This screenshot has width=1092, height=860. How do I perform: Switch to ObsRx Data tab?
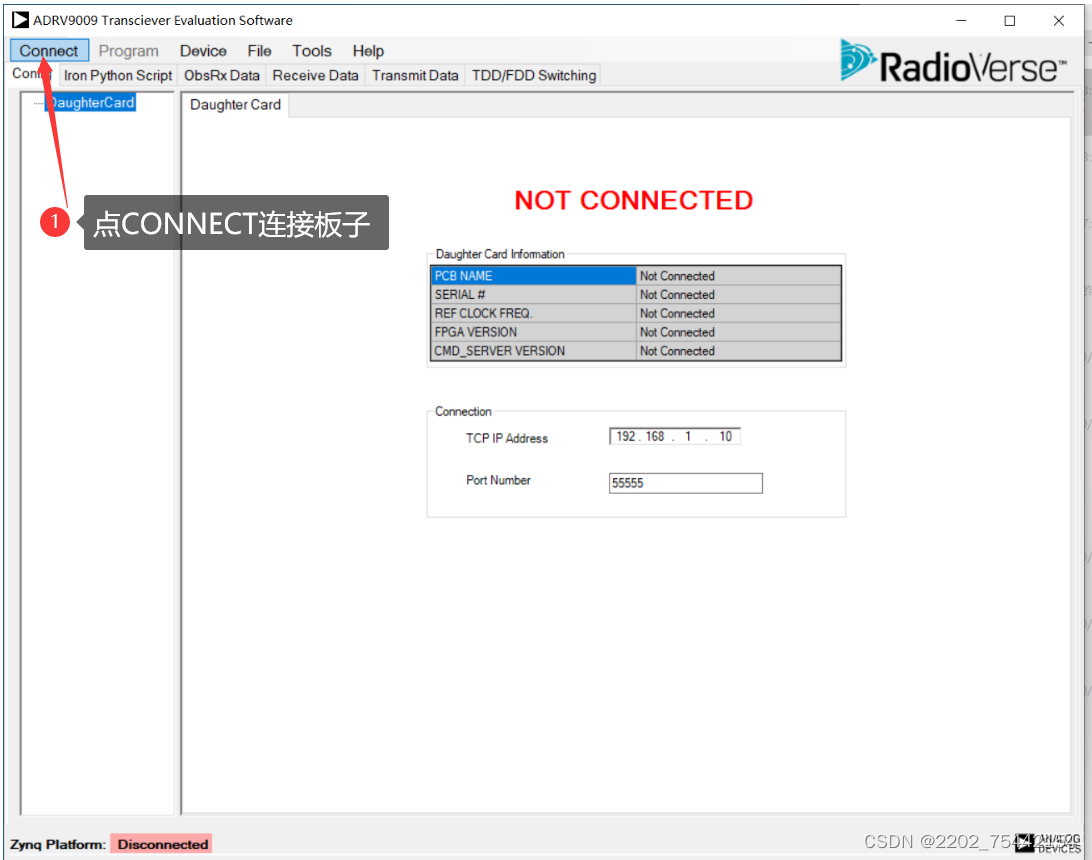[221, 75]
